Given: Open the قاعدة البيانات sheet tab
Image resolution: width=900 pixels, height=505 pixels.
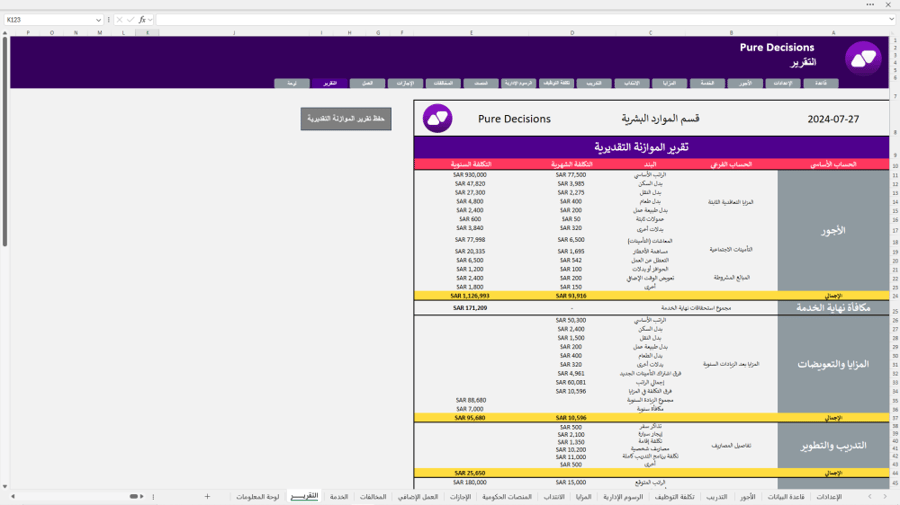Looking at the screenshot, I should tap(786, 496).
